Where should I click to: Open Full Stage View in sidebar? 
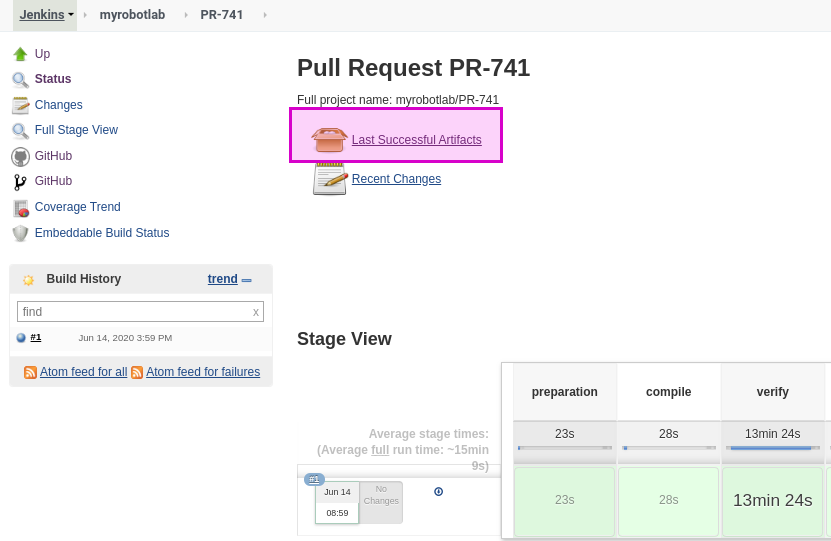[x=76, y=130]
